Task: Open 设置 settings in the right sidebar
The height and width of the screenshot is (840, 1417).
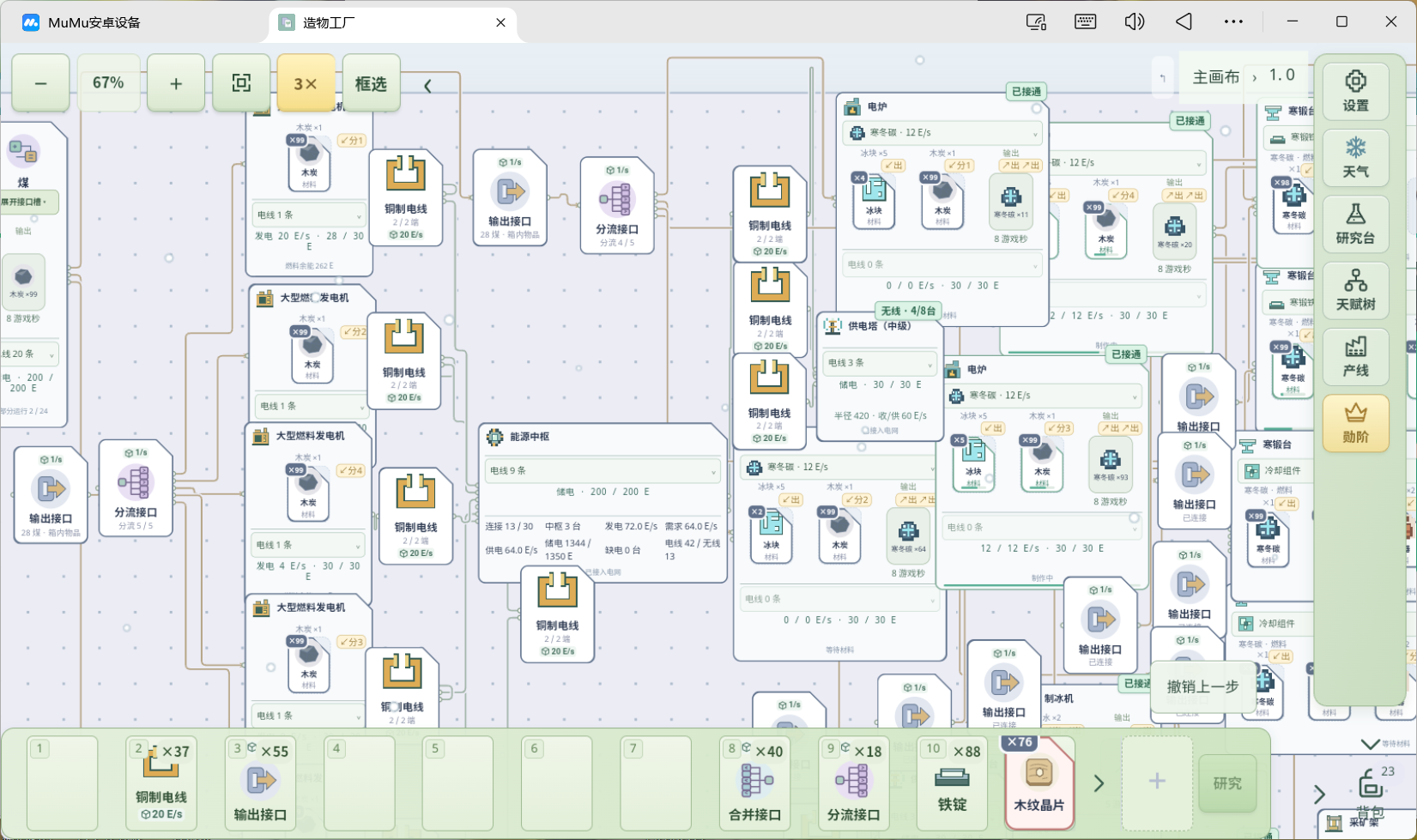Action: (1355, 90)
